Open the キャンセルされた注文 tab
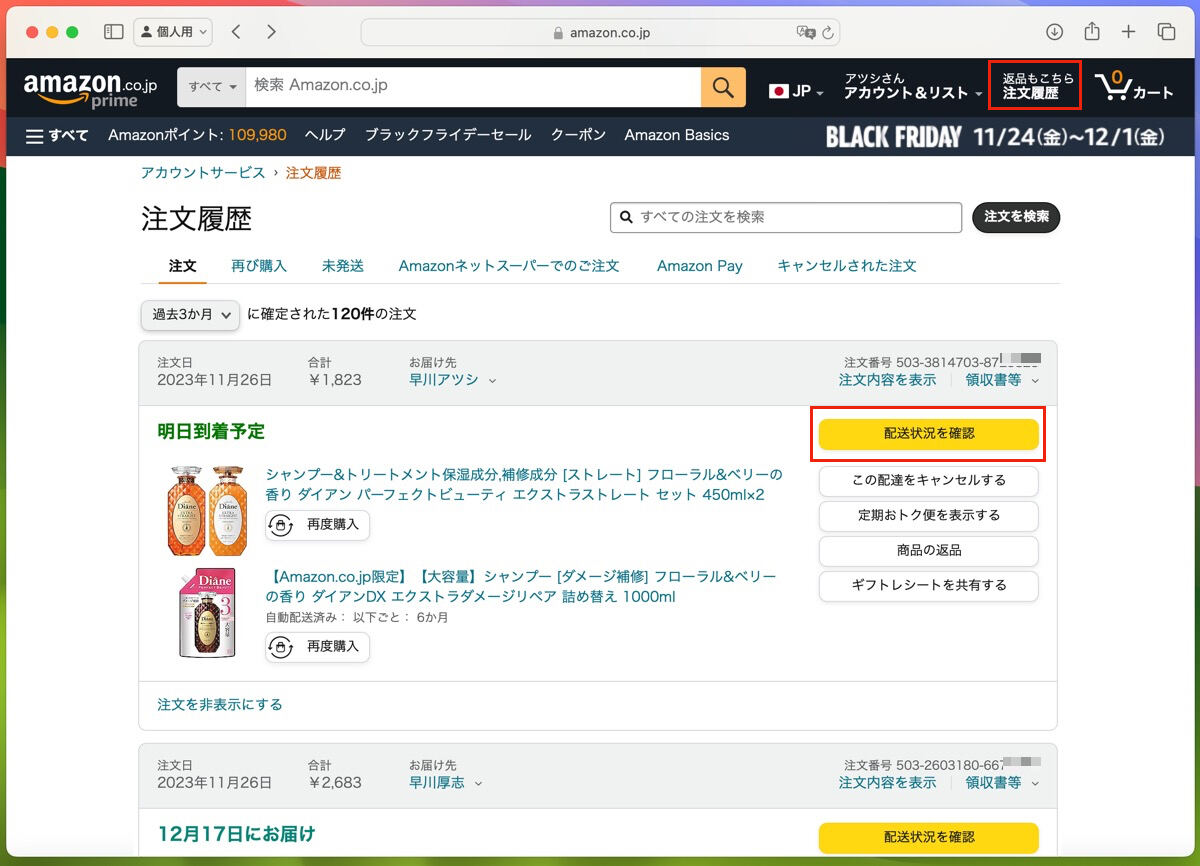The height and width of the screenshot is (866, 1200). tap(847, 266)
